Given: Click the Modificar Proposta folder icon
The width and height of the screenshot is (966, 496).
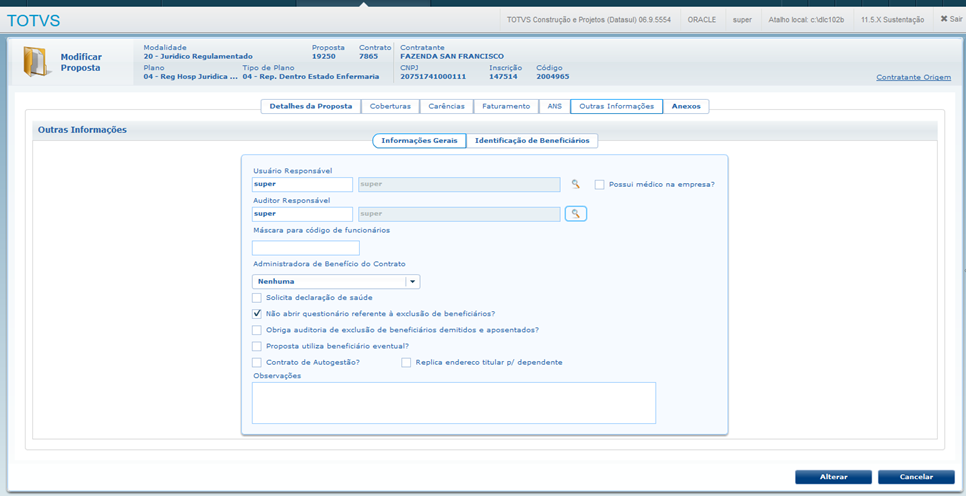Looking at the screenshot, I should [x=38, y=62].
